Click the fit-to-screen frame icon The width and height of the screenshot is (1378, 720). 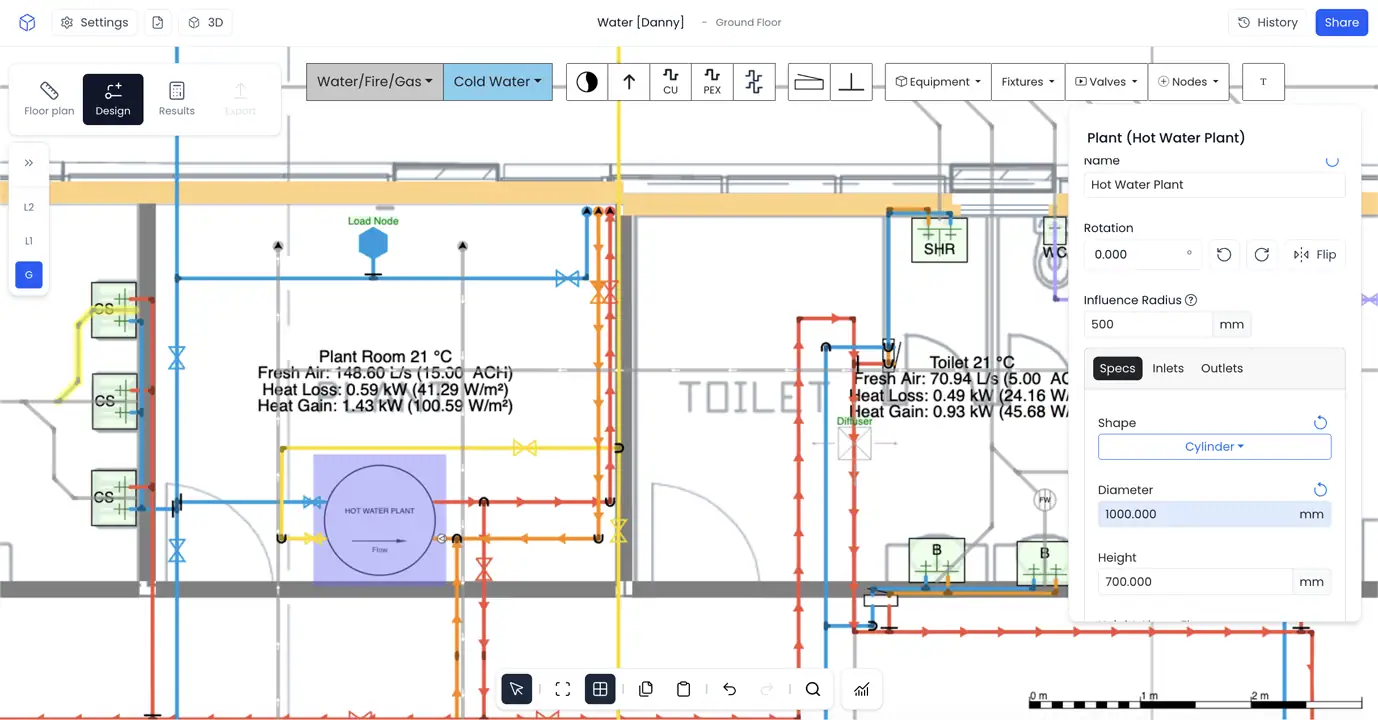(x=563, y=689)
